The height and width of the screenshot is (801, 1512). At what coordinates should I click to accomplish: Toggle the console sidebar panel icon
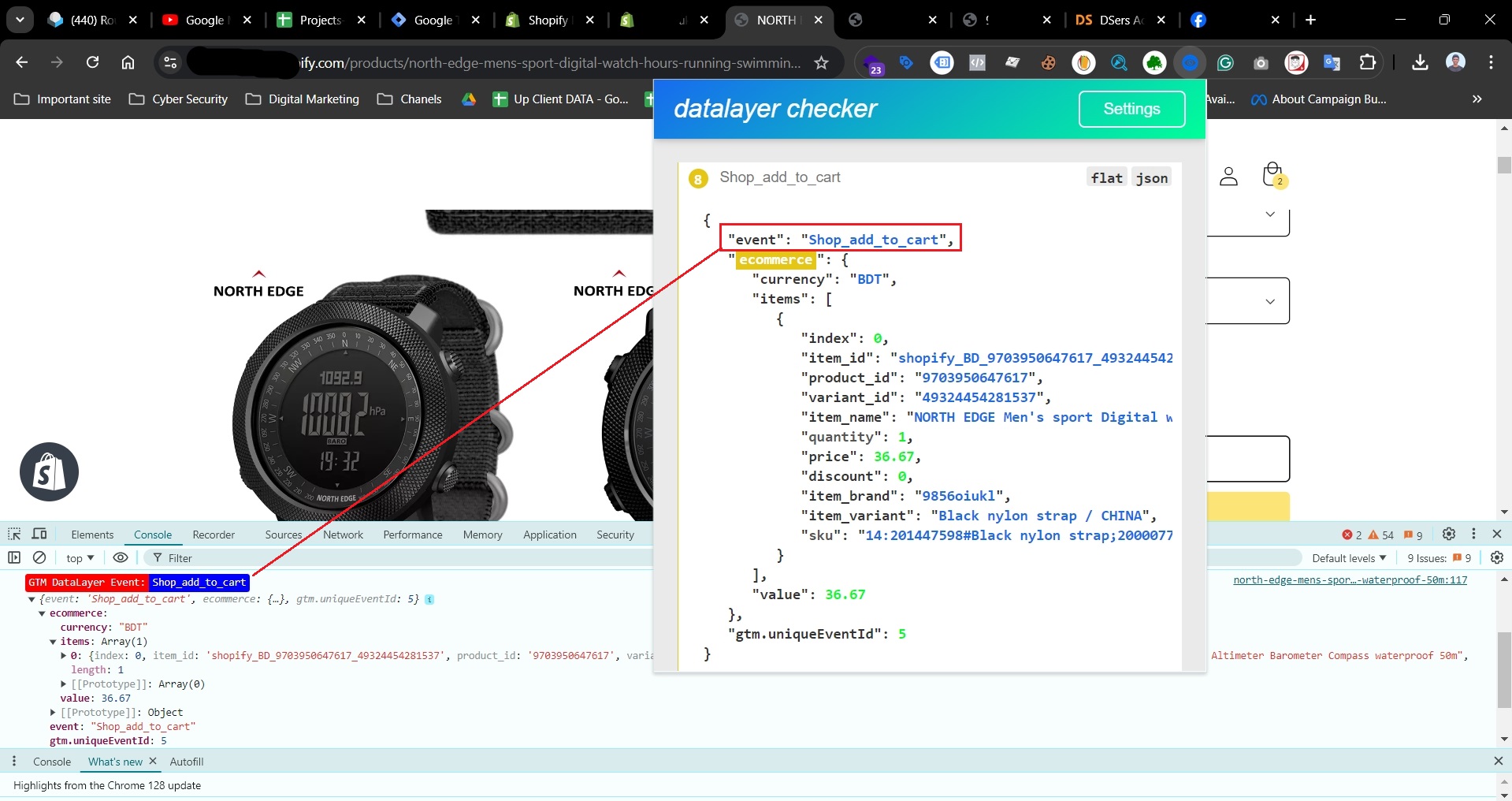[x=14, y=557]
